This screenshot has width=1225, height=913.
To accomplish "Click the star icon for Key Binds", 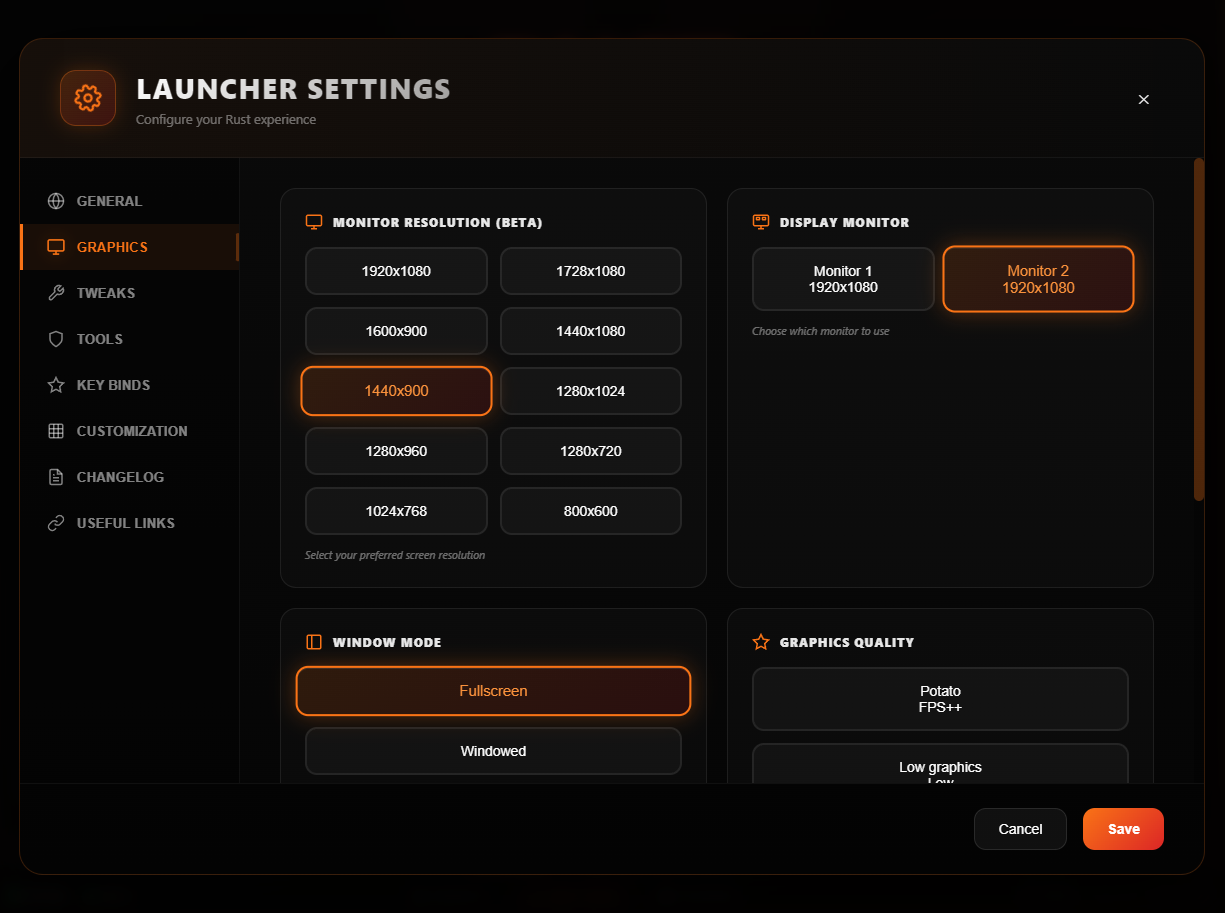I will [x=56, y=385].
